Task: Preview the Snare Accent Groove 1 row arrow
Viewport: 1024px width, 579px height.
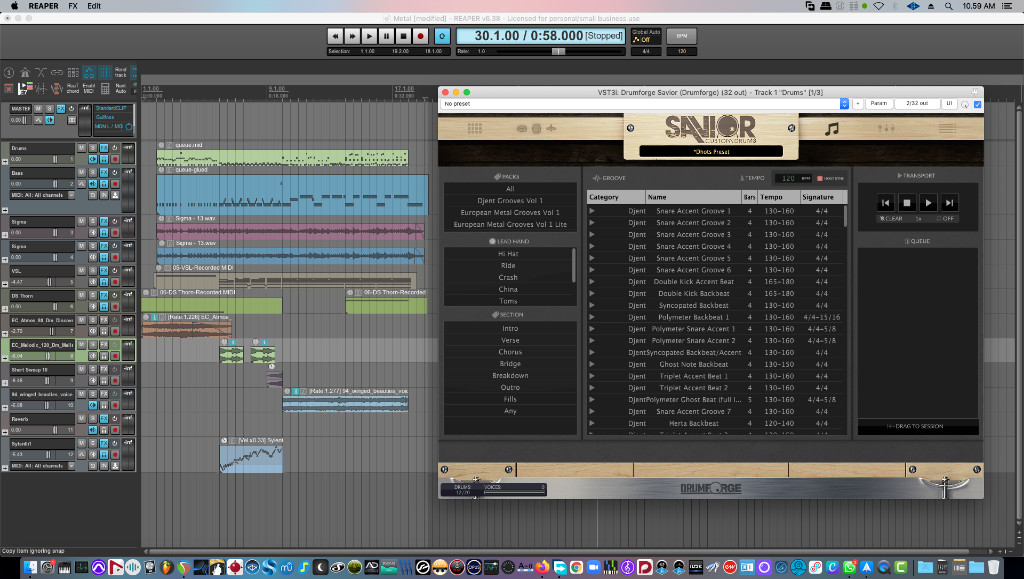Action: point(592,211)
